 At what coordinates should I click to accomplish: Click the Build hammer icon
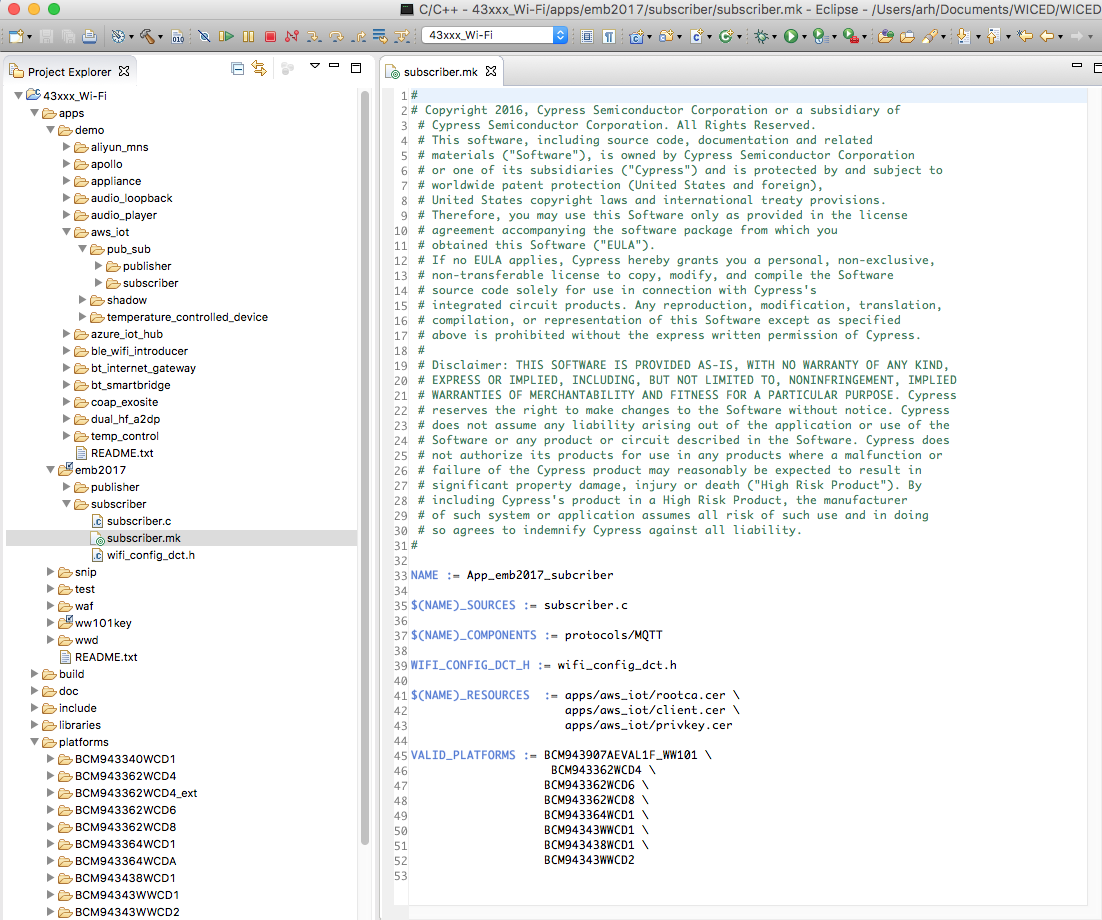point(147,36)
